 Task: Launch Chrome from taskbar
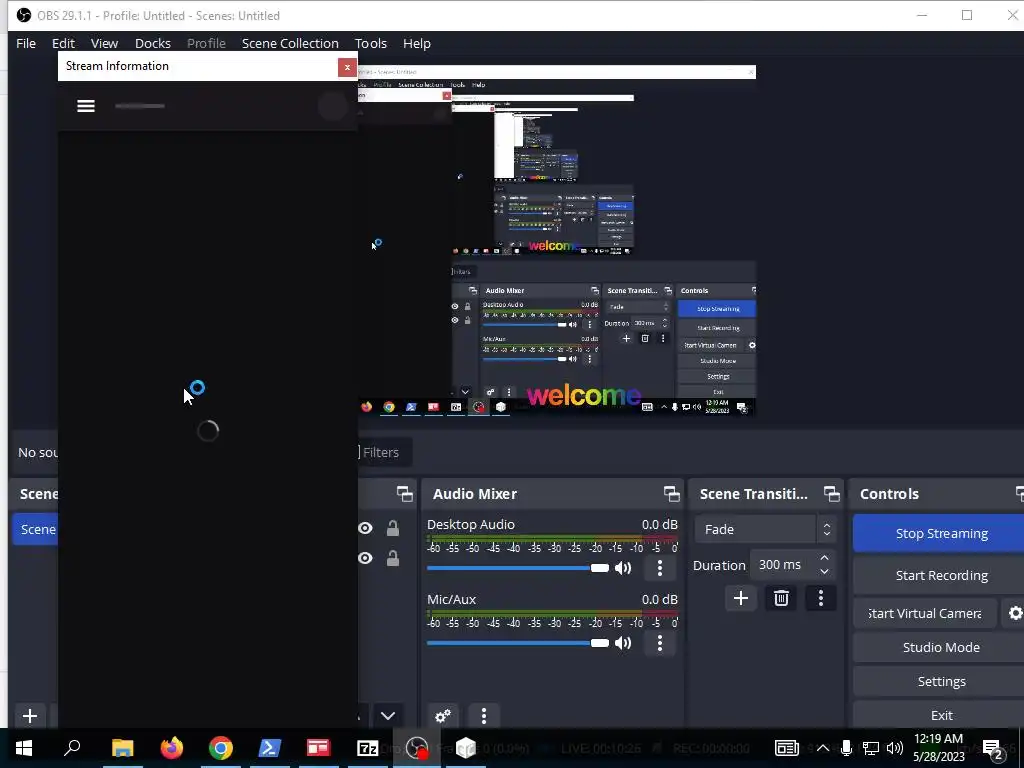tap(221, 748)
